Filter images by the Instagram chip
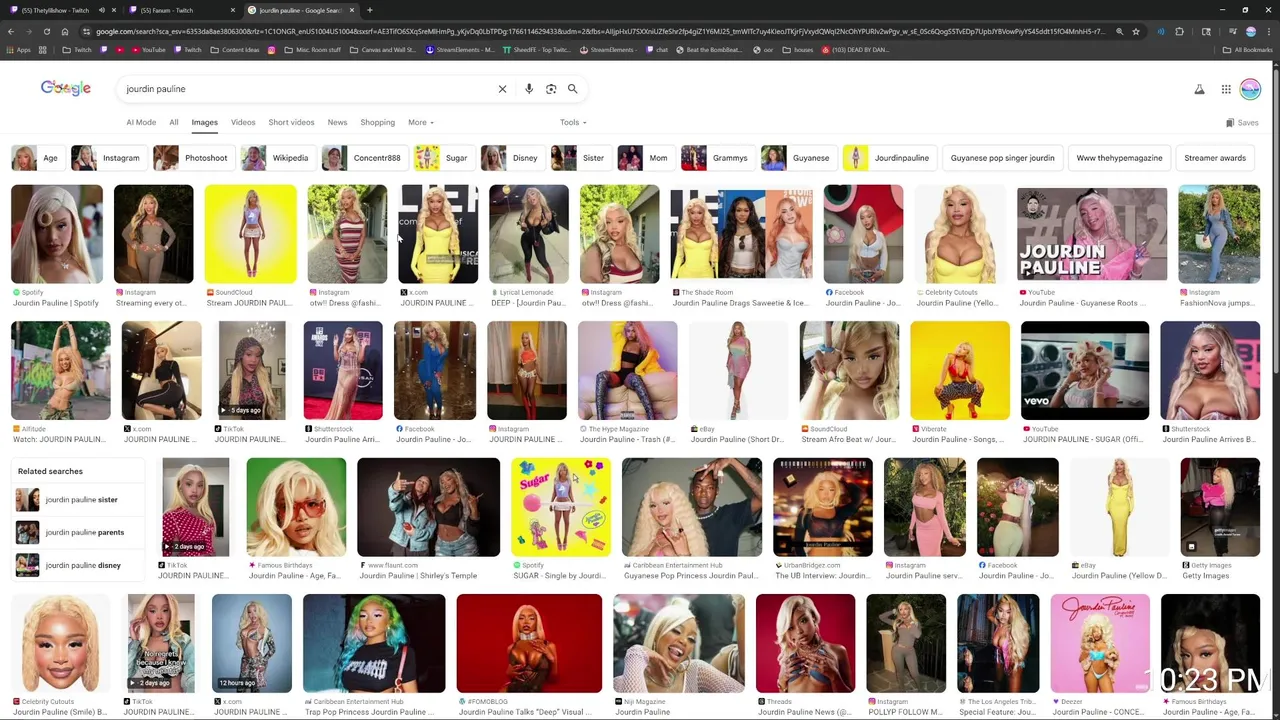 pos(109,158)
